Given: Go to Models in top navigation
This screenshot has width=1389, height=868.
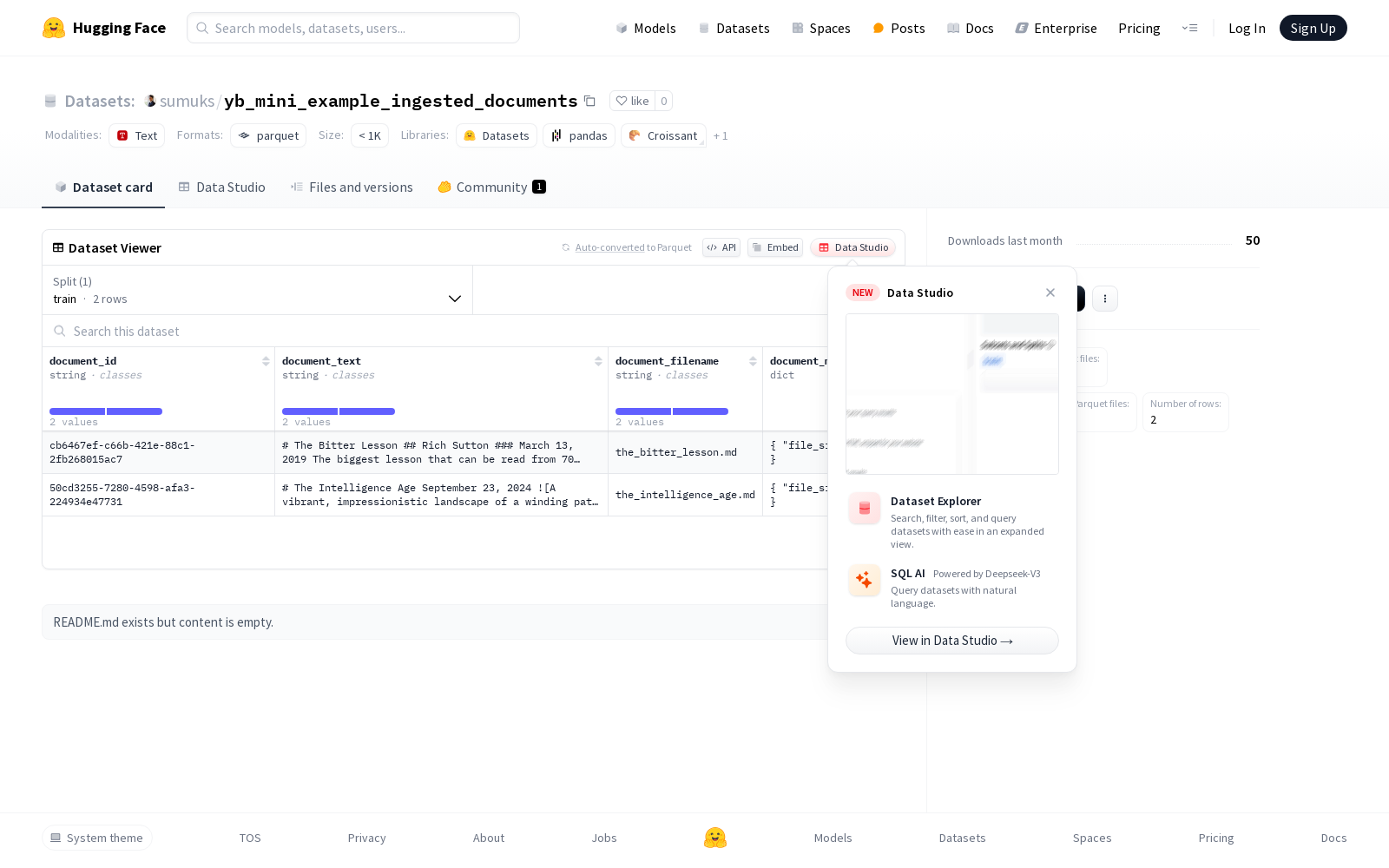Looking at the screenshot, I should 646,28.
